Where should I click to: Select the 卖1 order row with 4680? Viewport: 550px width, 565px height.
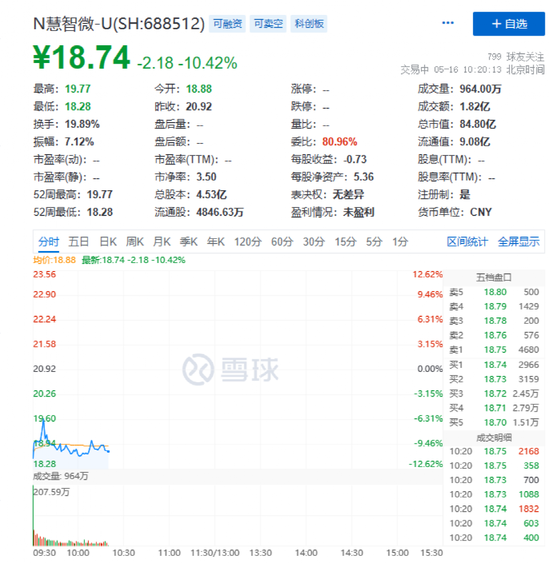493,350
